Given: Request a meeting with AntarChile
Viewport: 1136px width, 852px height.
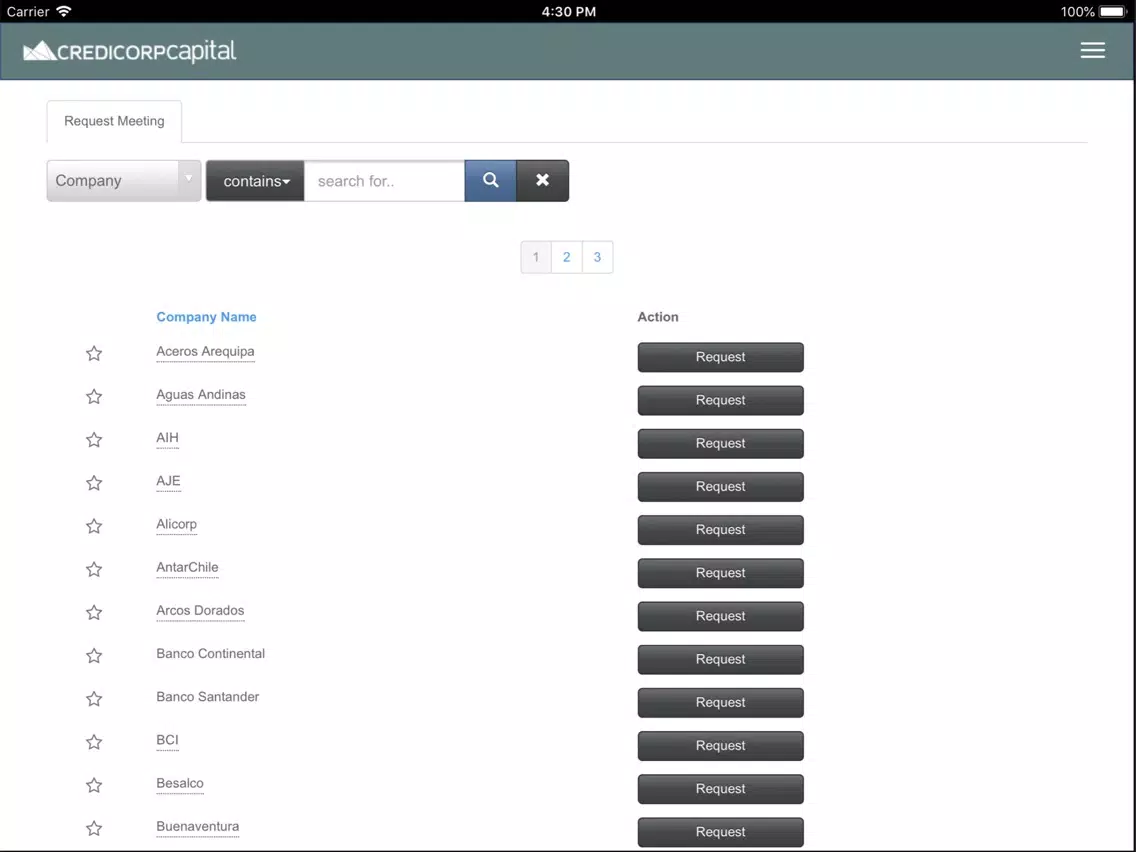Looking at the screenshot, I should pyautogui.click(x=721, y=573).
